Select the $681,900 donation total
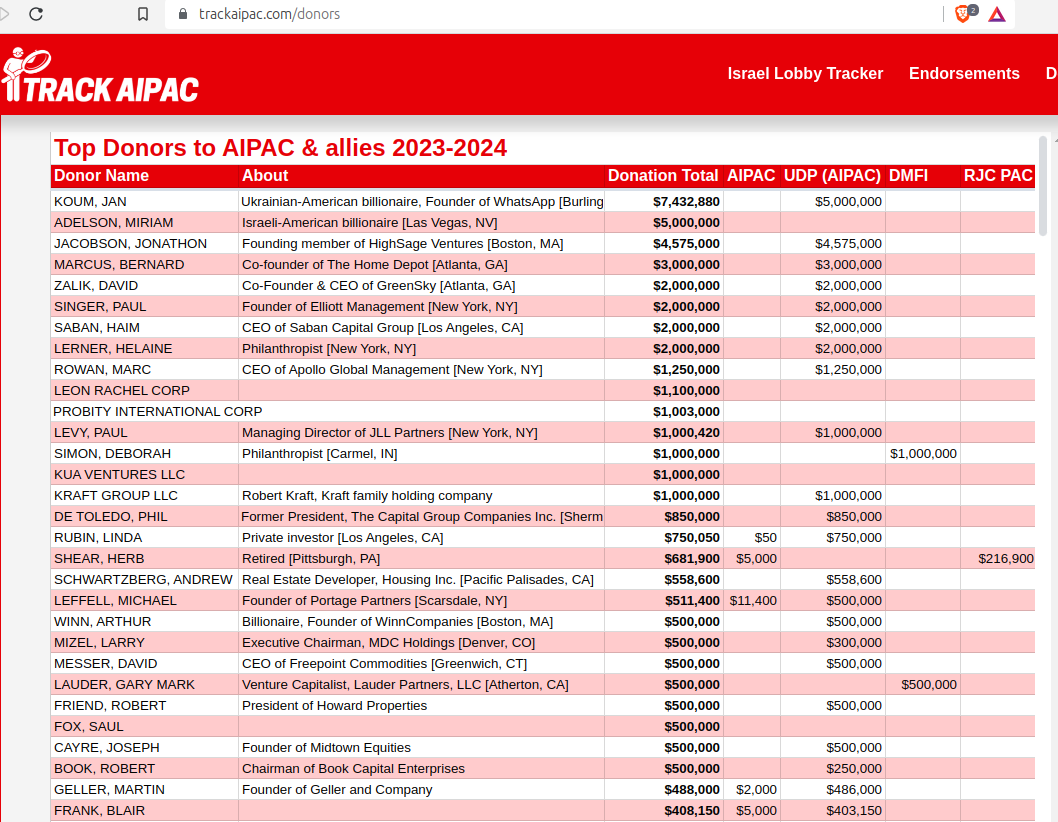The width and height of the screenshot is (1058, 822). tap(692, 558)
